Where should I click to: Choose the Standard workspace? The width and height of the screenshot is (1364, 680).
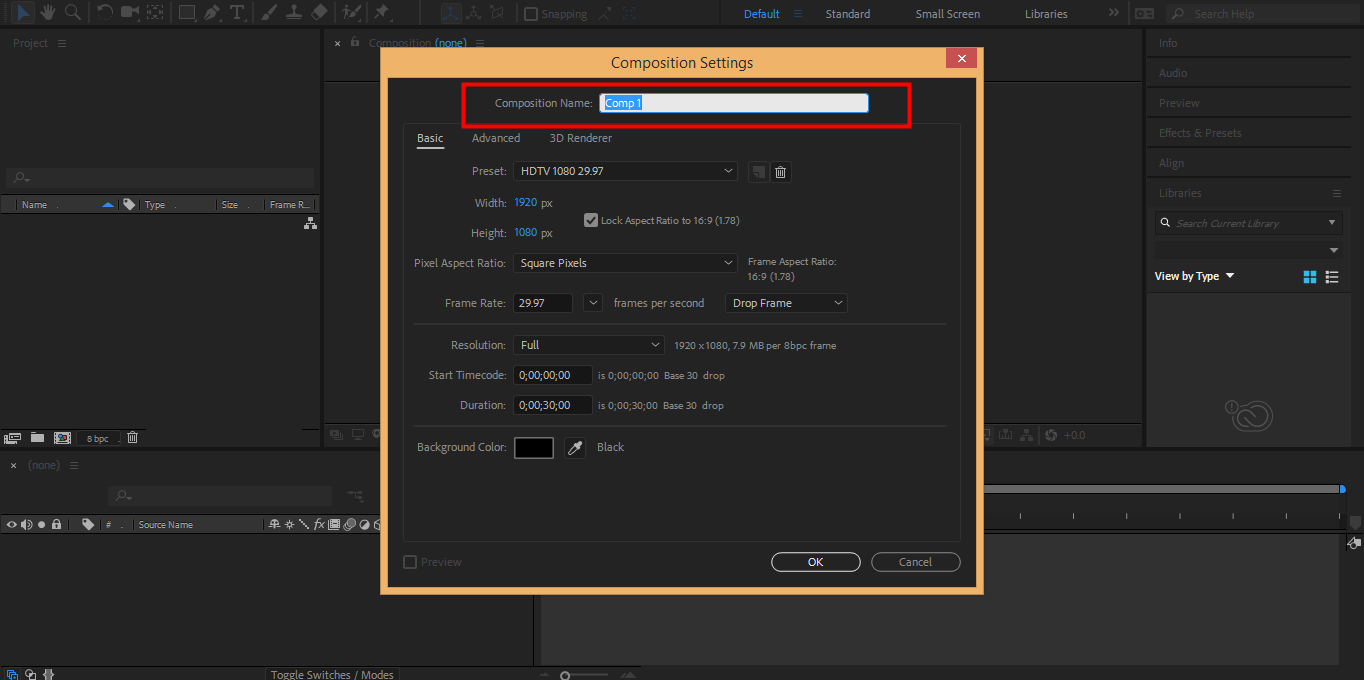pos(848,14)
